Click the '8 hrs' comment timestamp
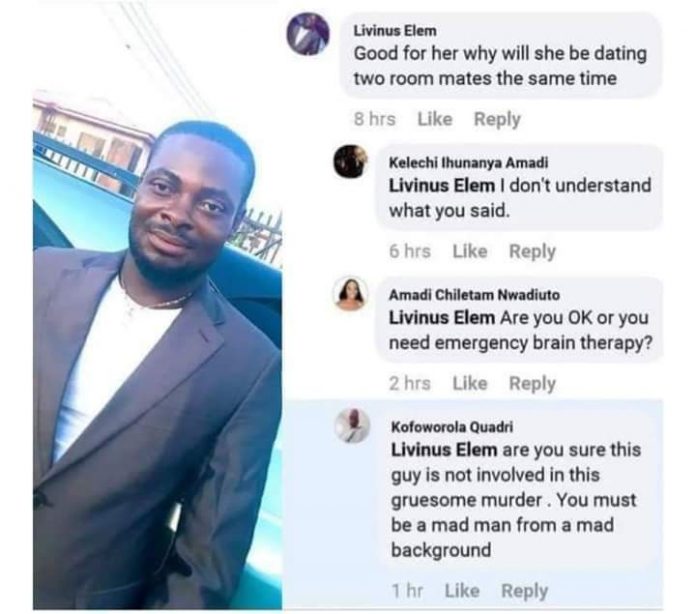Image resolution: width=696 pixels, height=614 pixels. click(375, 119)
